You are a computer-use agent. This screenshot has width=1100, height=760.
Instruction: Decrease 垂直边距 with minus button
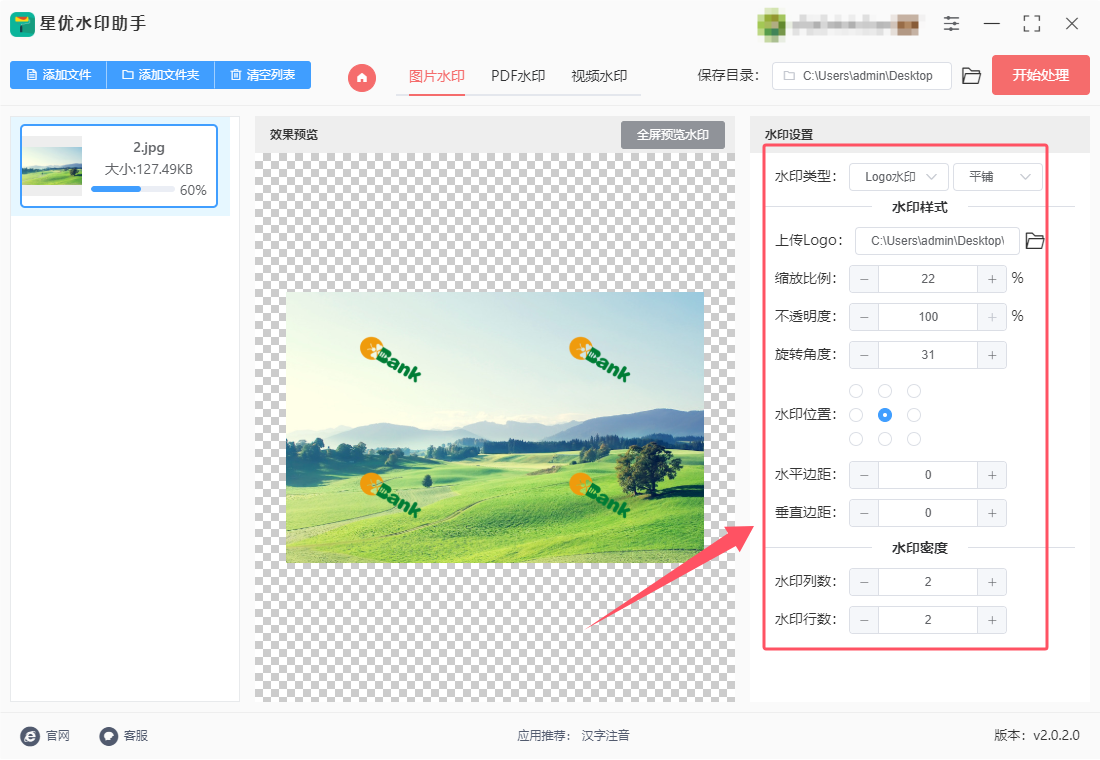[x=864, y=513]
